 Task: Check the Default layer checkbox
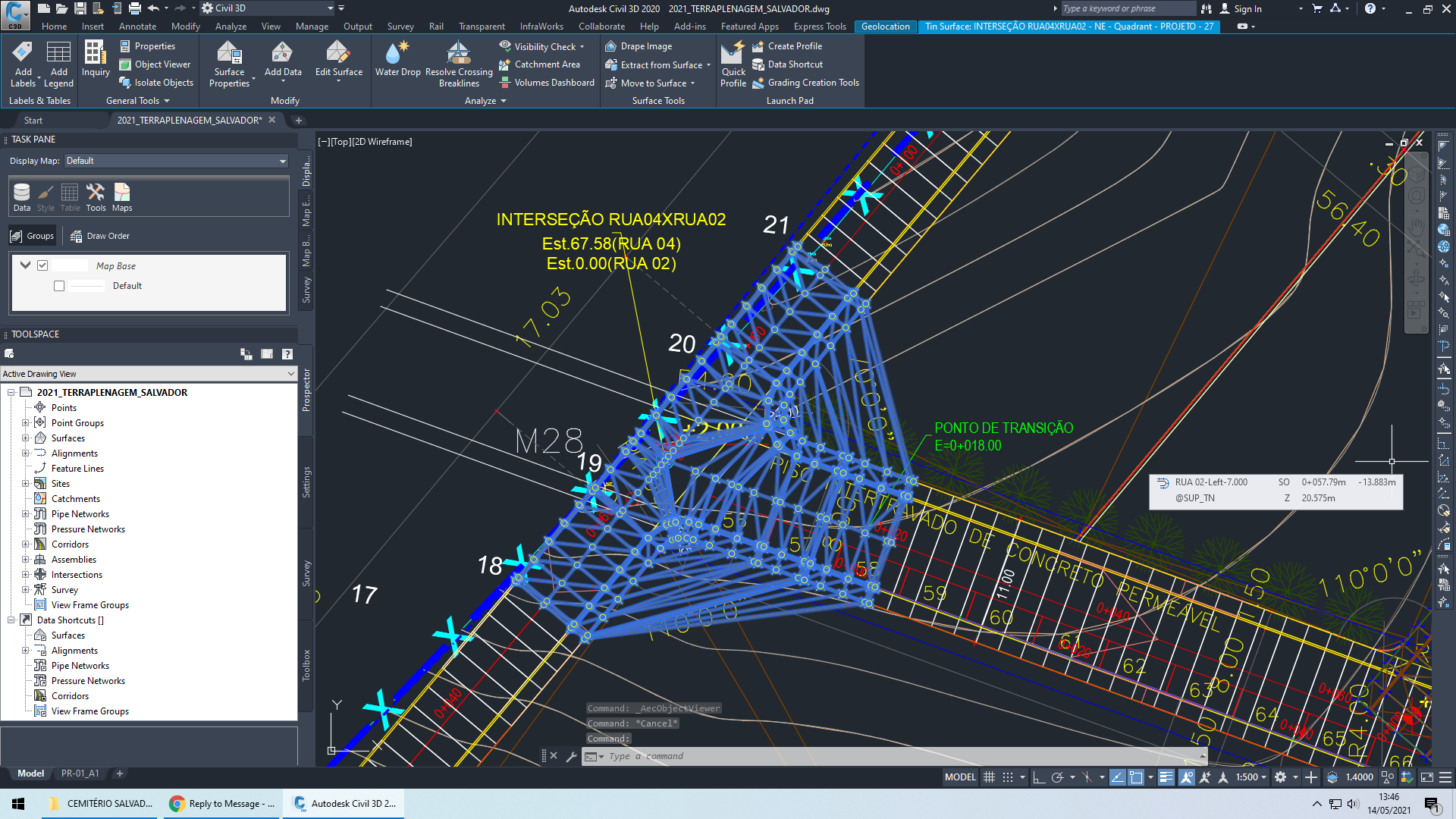pyautogui.click(x=59, y=286)
